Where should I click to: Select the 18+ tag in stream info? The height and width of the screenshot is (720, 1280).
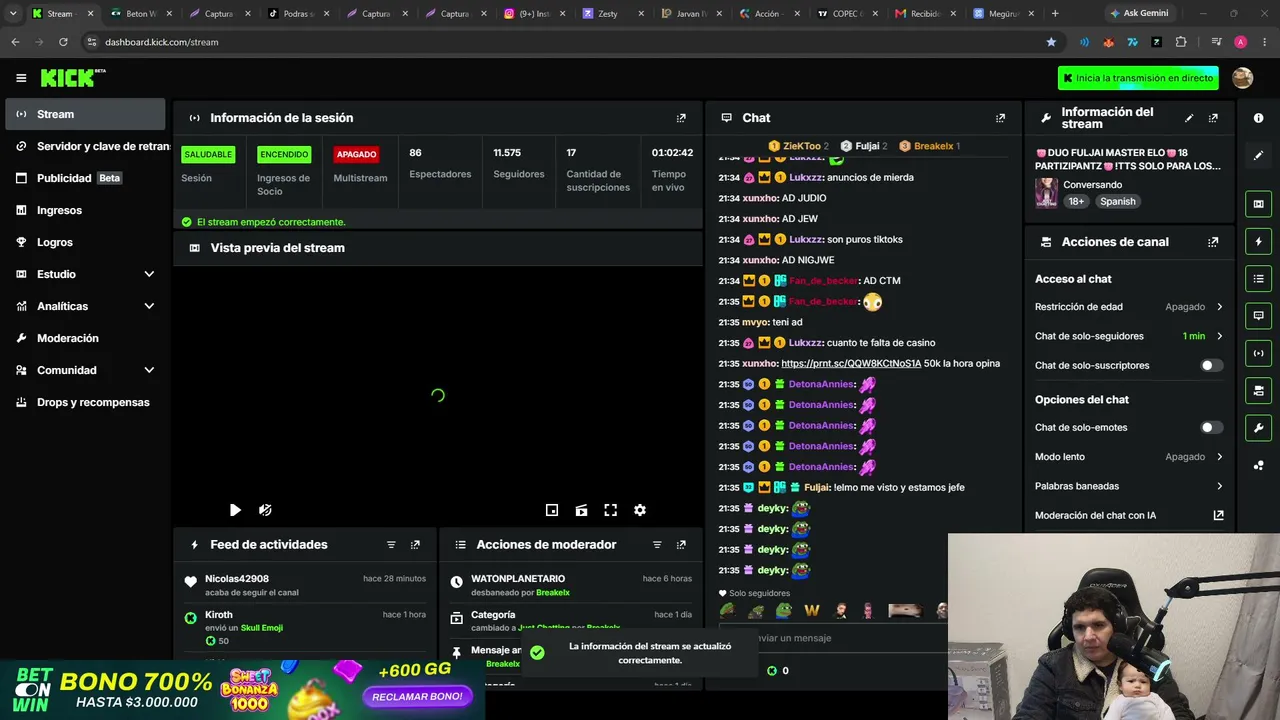(x=1076, y=201)
